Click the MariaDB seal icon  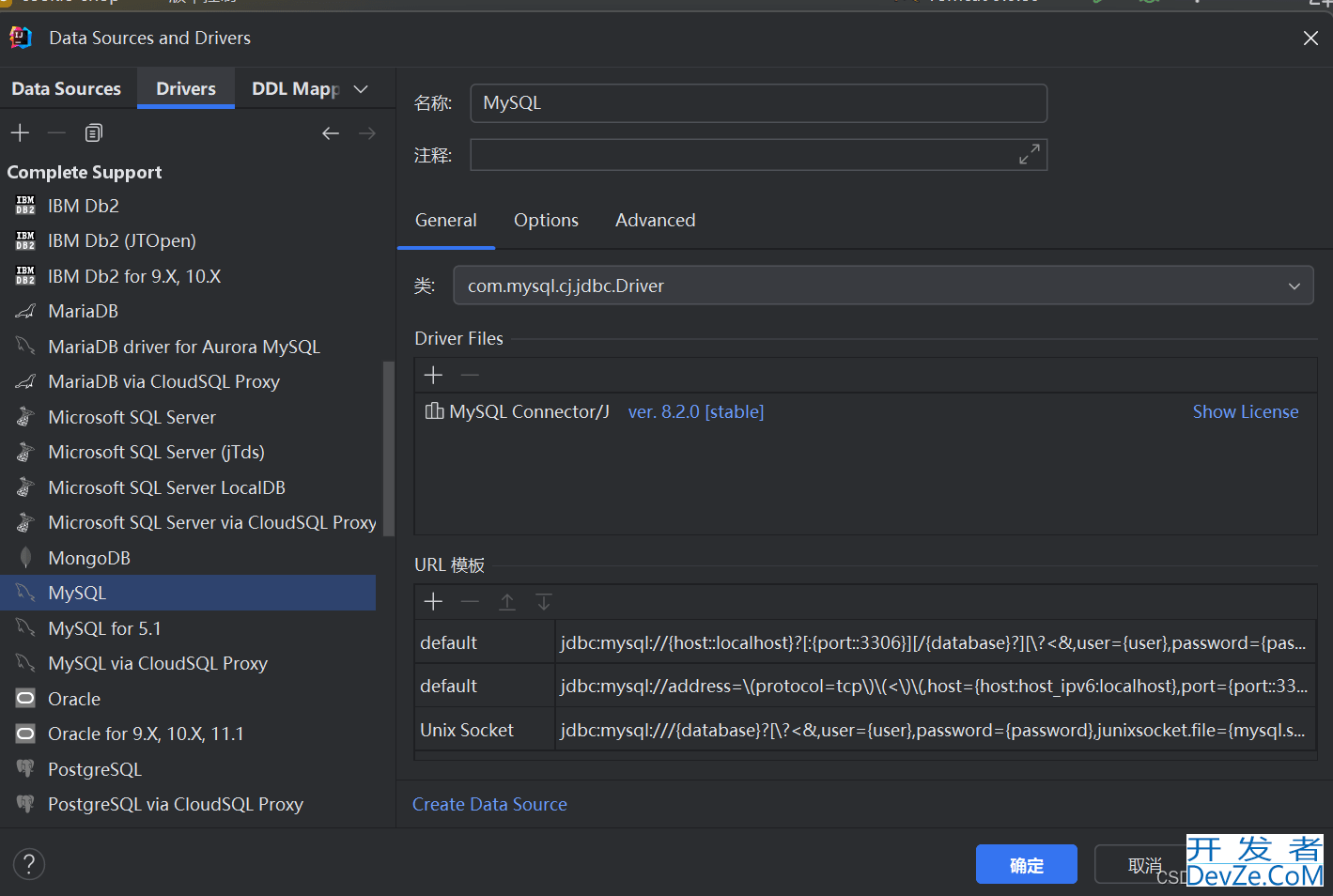tap(25, 311)
